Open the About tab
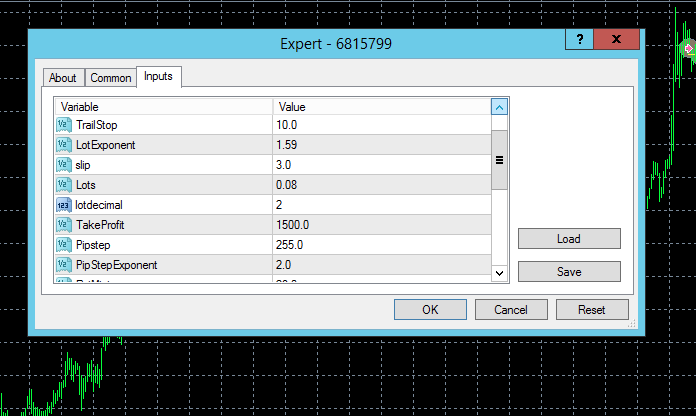This screenshot has width=696, height=416. click(63, 78)
